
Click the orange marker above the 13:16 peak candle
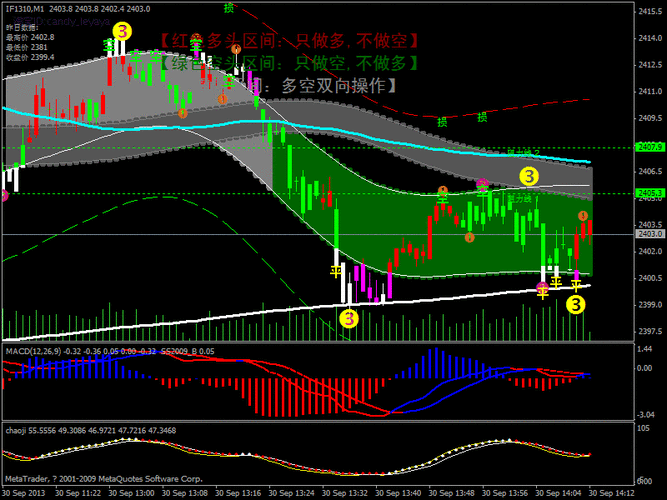point(236,48)
